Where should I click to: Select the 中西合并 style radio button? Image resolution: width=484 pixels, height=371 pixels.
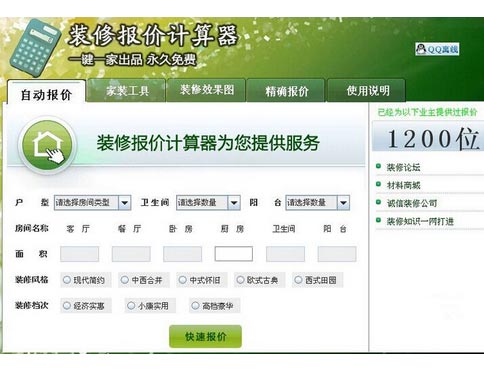tap(125, 280)
